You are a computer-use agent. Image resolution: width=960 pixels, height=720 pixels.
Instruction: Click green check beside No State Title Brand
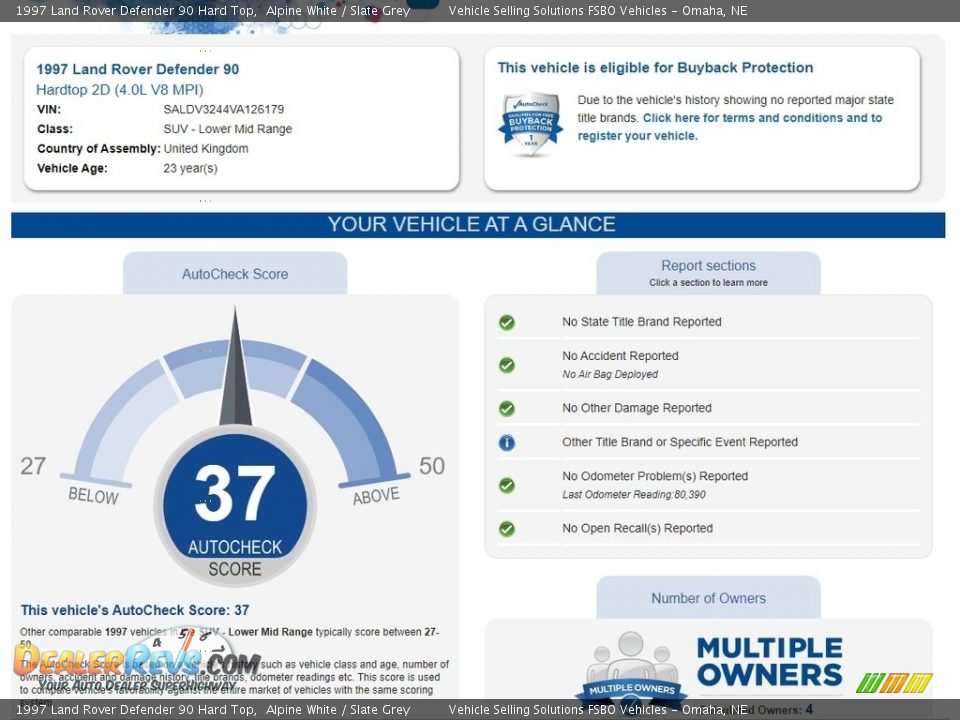pyautogui.click(x=506, y=322)
